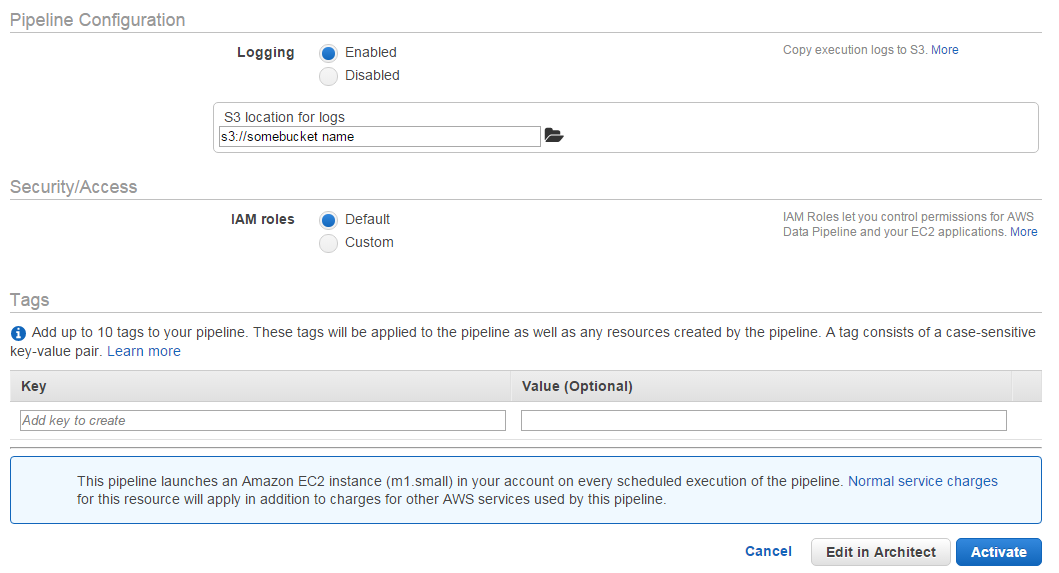
Task: Click the S3 location for logs field
Action: [379, 137]
